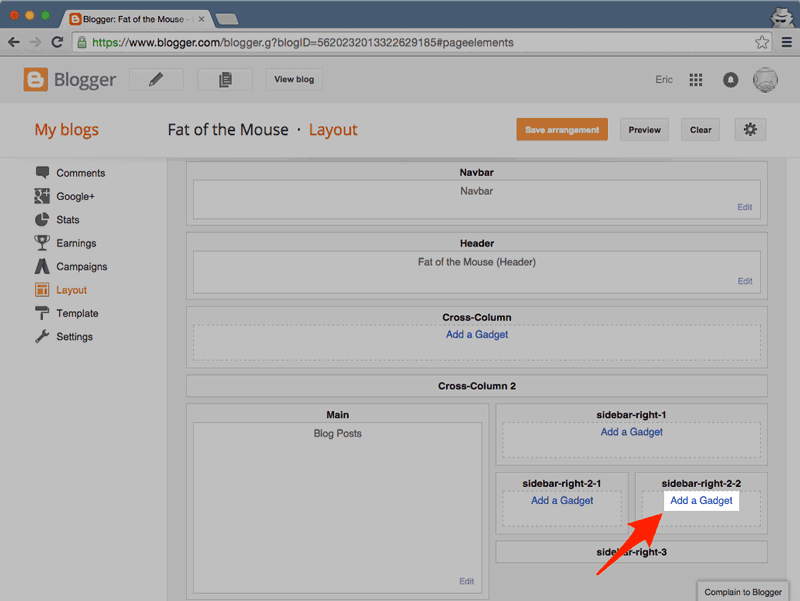Click the browser forward arrow
800x601 pixels.
[35, 42]
